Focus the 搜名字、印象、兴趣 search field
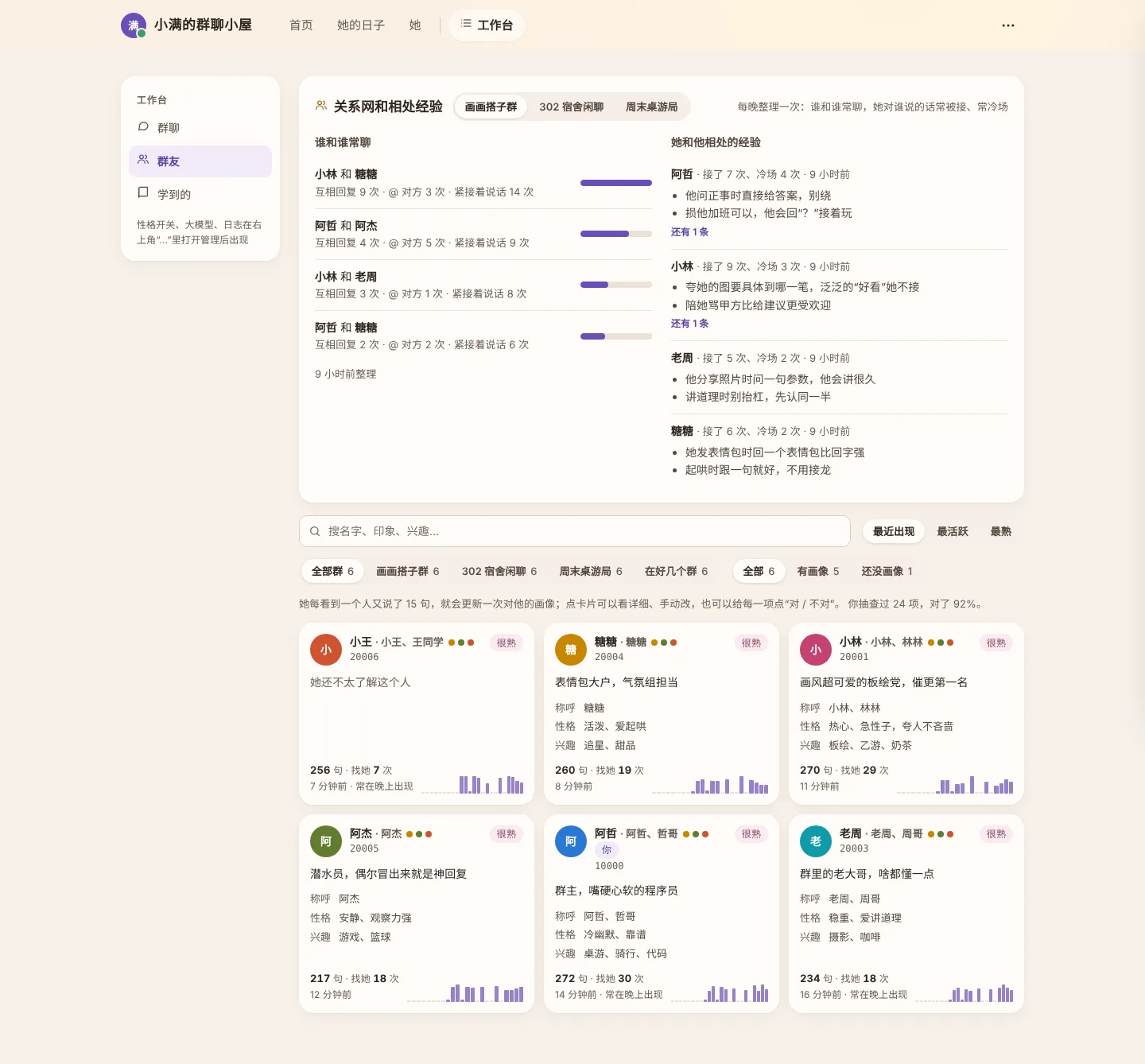1145x1064 pixels. [x=575, y=531]
